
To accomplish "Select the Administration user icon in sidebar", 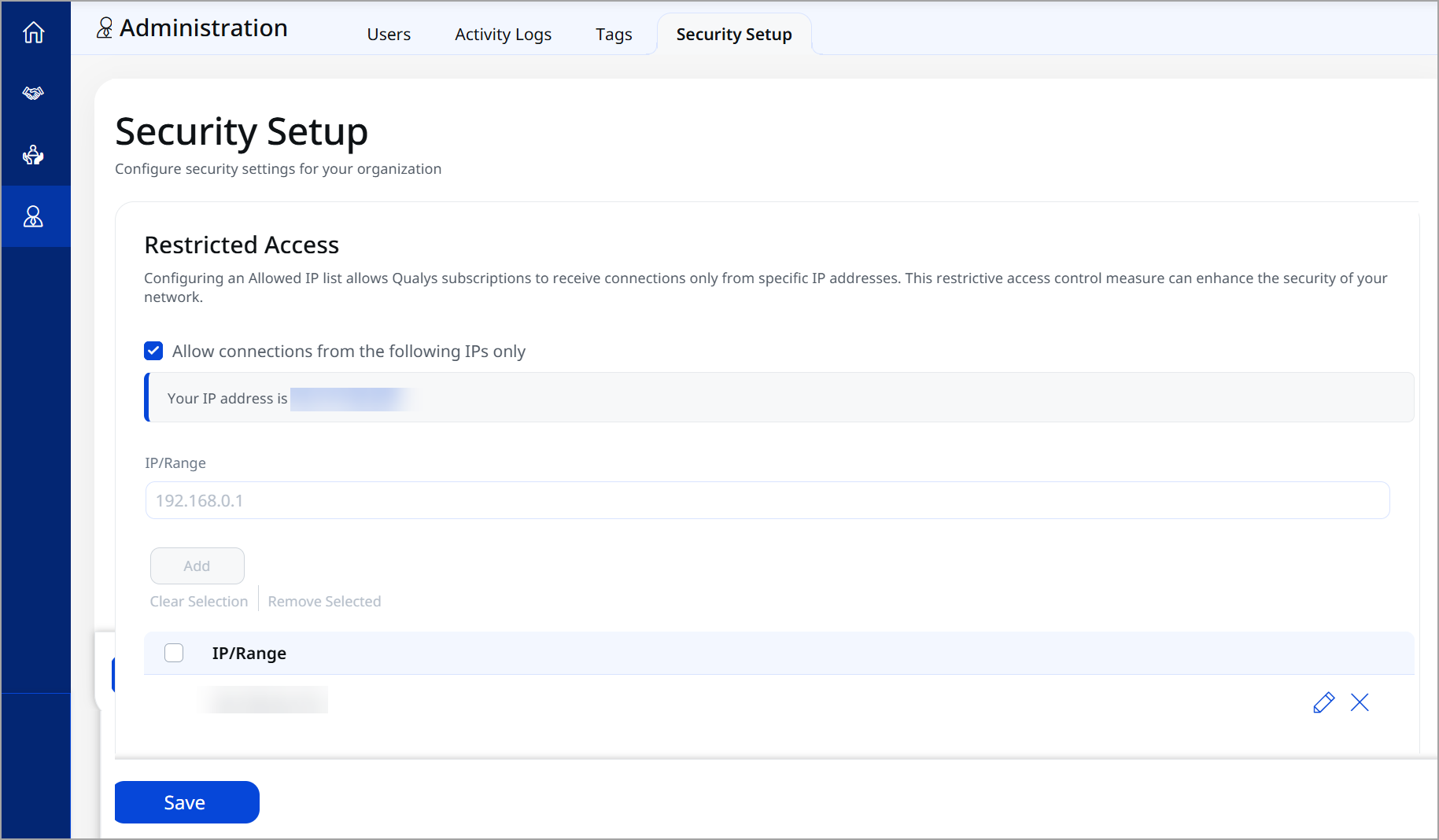I will tap(33, 216).
